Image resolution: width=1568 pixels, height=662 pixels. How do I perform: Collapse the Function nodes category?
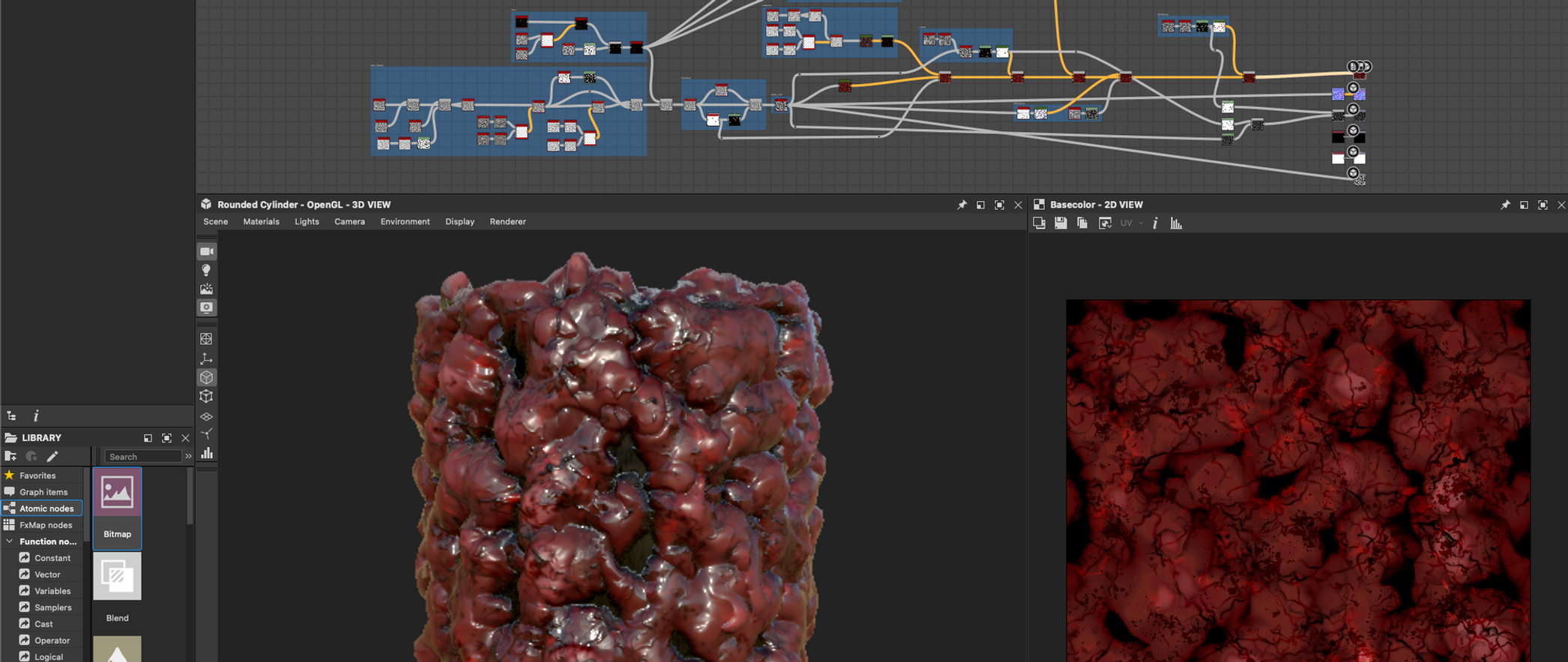[x=9, y=541]
